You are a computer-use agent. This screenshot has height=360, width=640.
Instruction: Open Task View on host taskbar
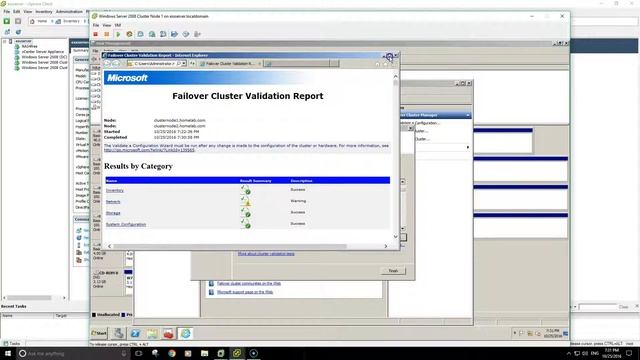pos(139,353)
